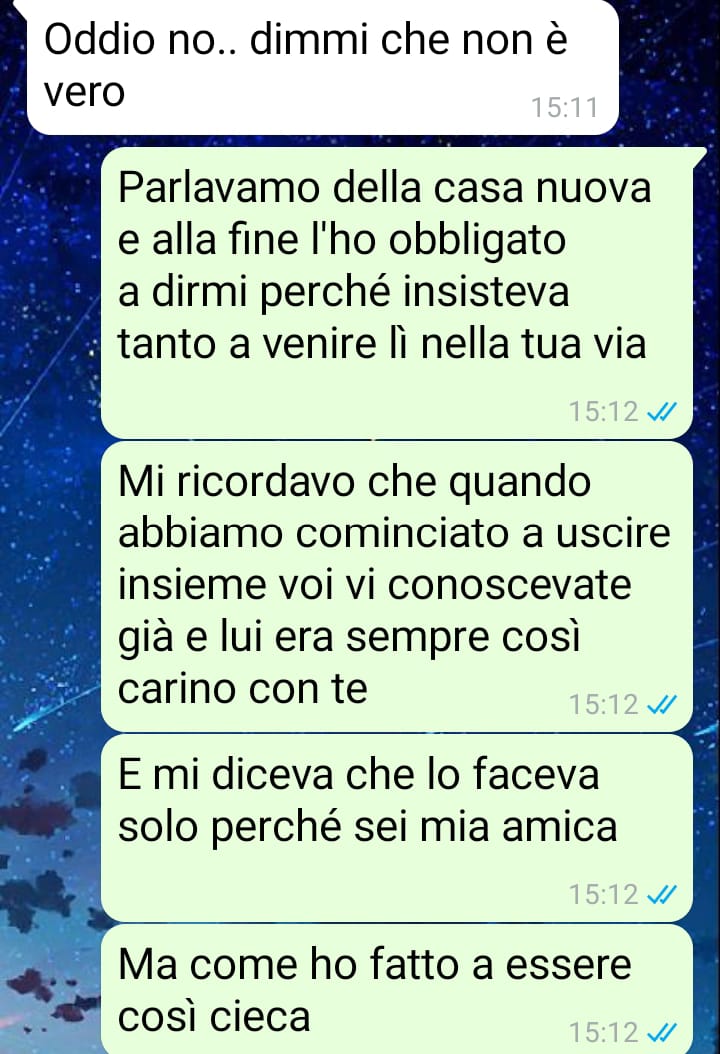
Task: Tap the 'E mi diceva che lo faceva' message
Action: (x=397, y=828)
